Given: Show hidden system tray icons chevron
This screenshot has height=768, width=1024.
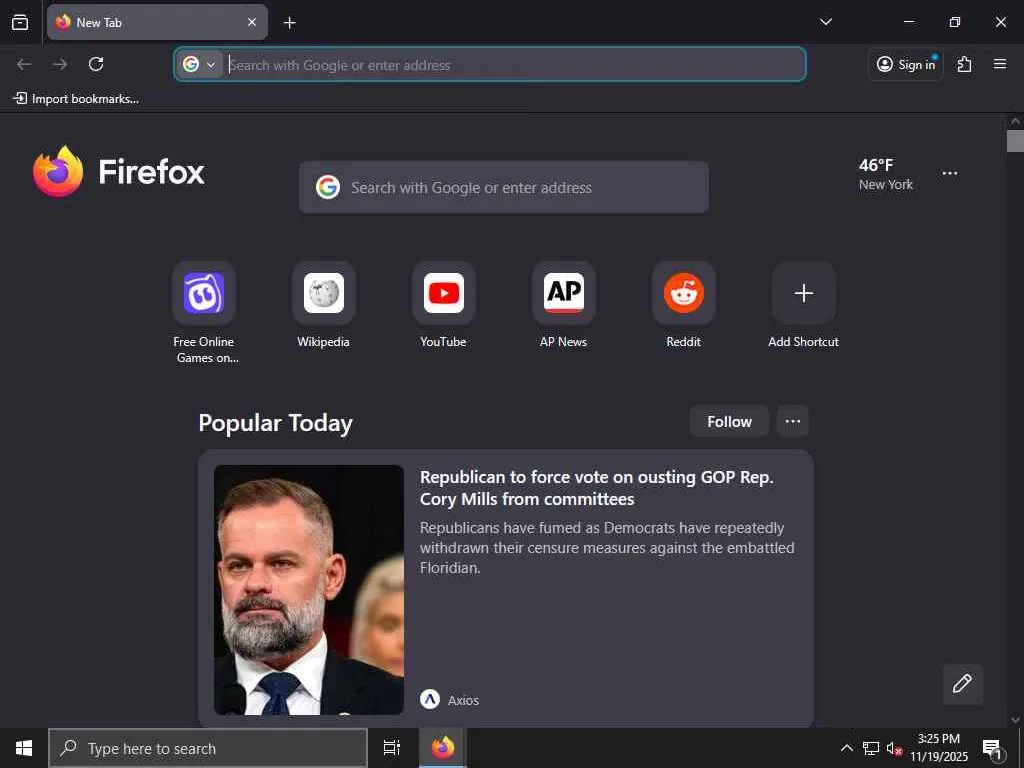Looking at the screenshot, I should click(x=846, y=748).
